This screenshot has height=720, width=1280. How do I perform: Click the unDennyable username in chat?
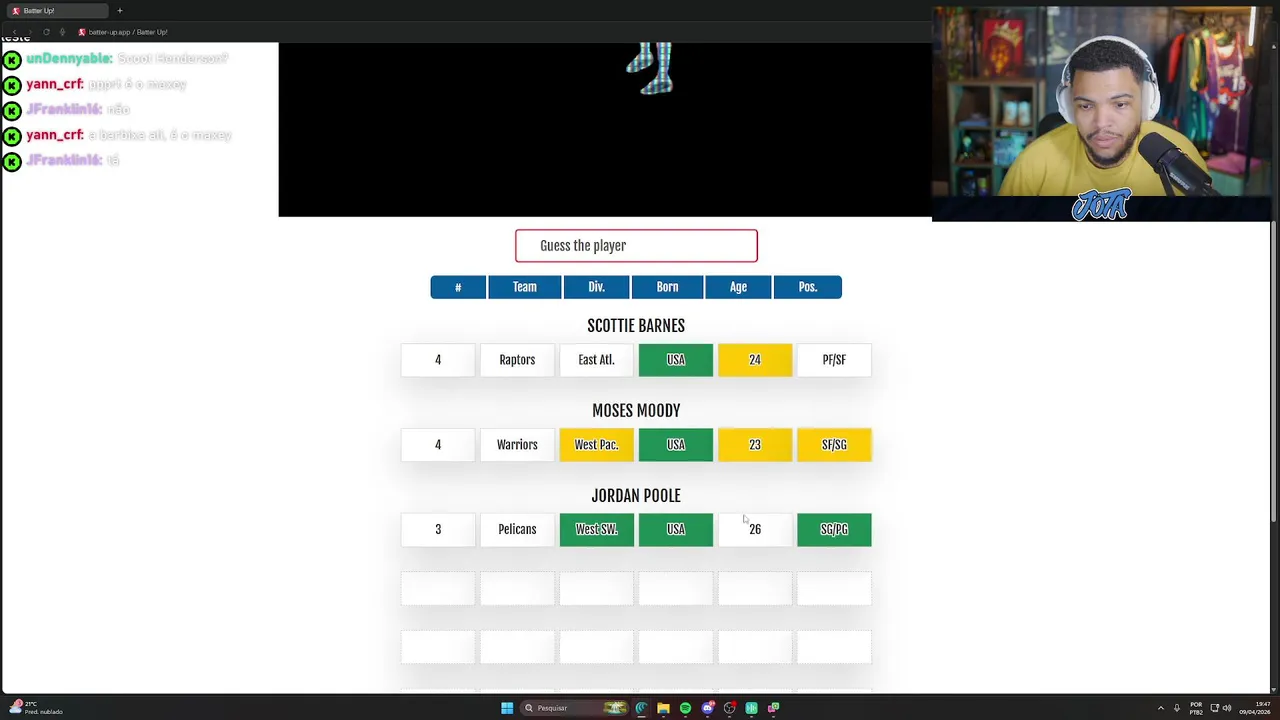tap(69, 59)
